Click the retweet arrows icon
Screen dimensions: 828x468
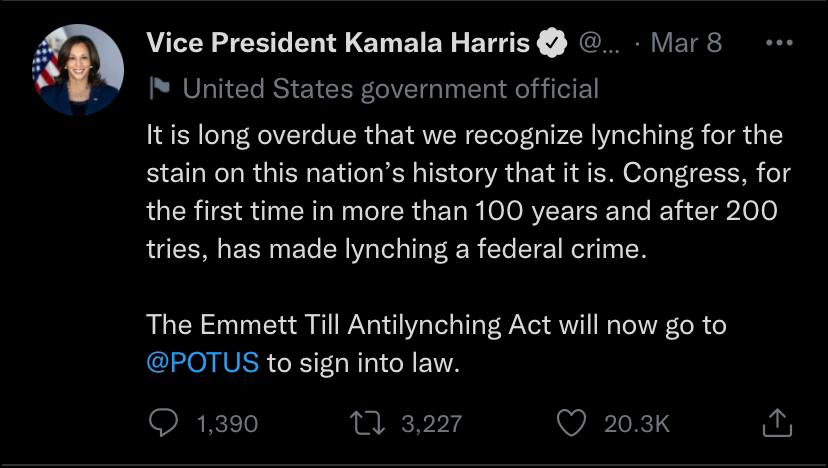370,423
